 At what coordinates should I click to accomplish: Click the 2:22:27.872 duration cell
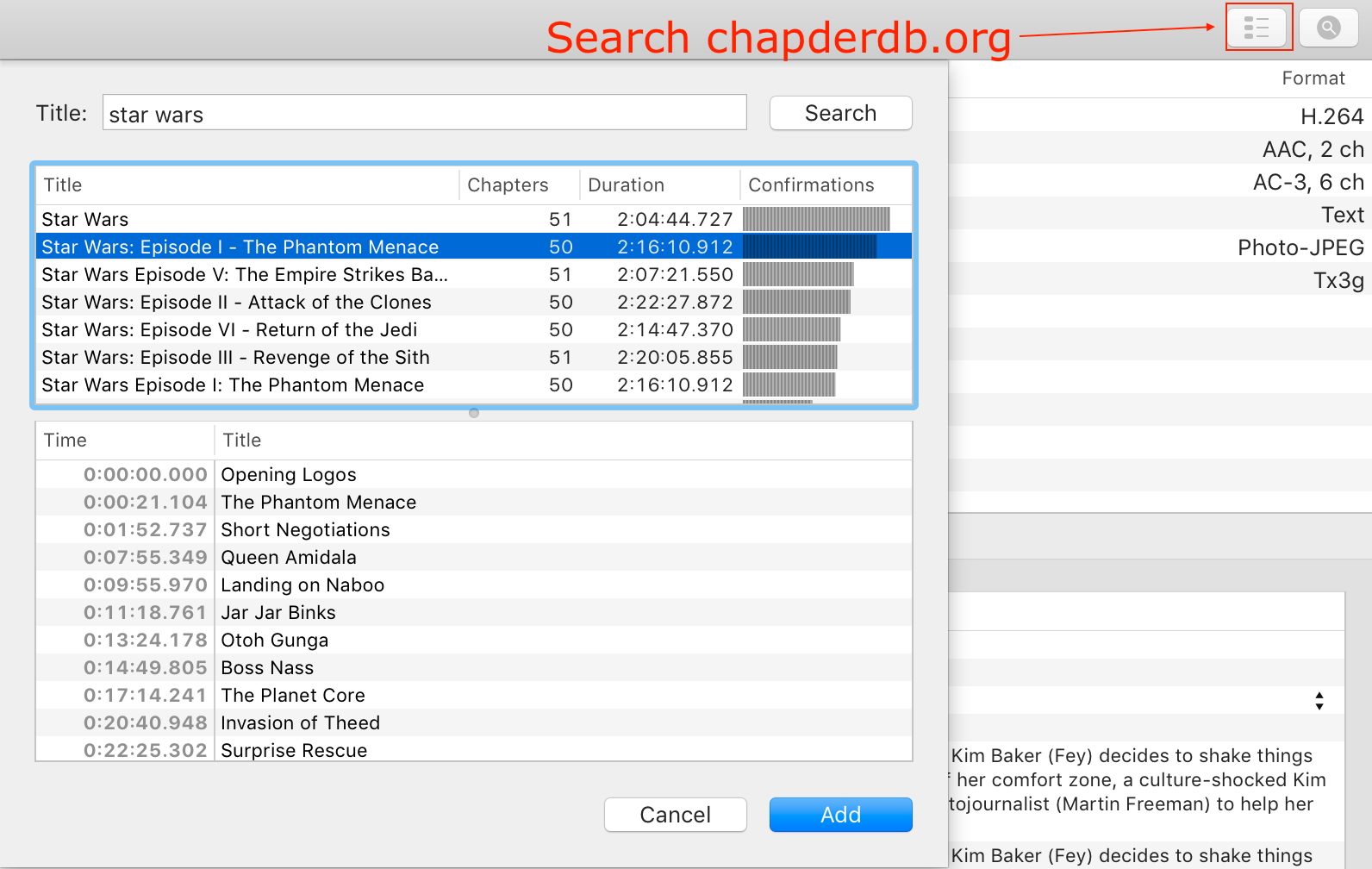675,303
